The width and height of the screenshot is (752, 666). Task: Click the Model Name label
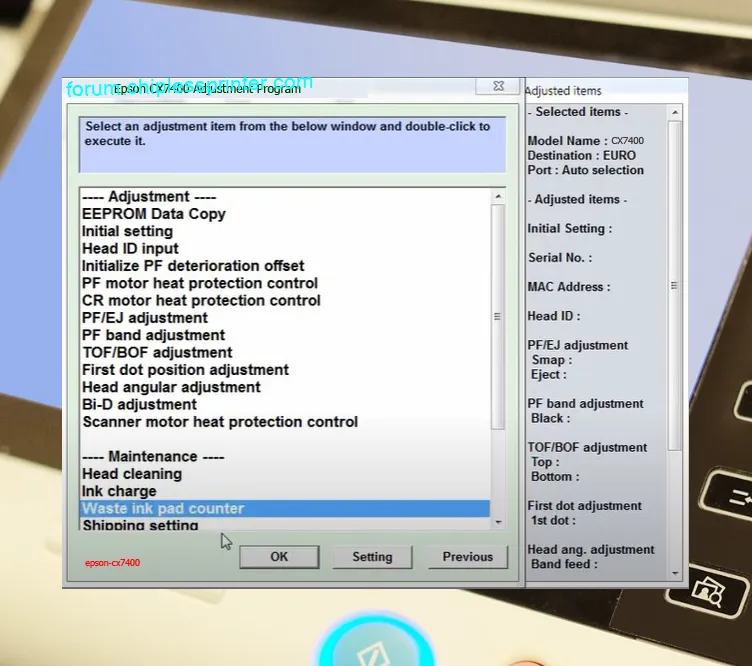pyautogui.click(x=567, y=140)
